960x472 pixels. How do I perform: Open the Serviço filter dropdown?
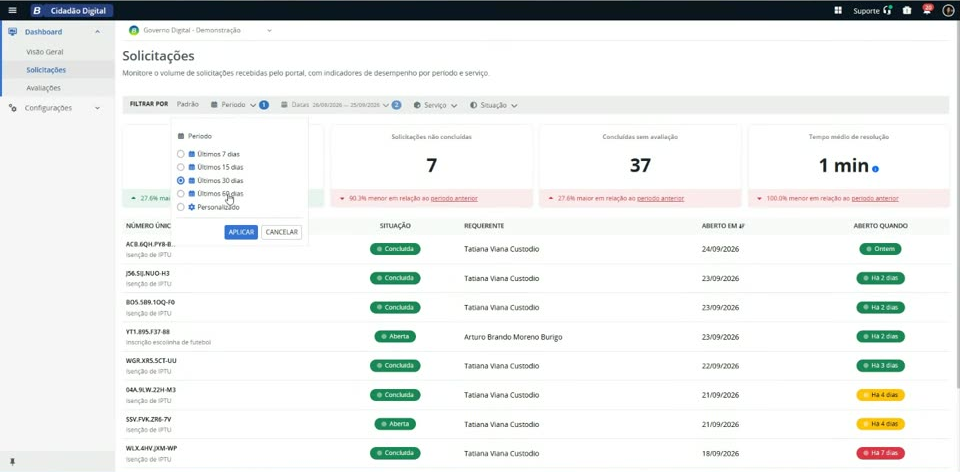(x=435, y=105)
